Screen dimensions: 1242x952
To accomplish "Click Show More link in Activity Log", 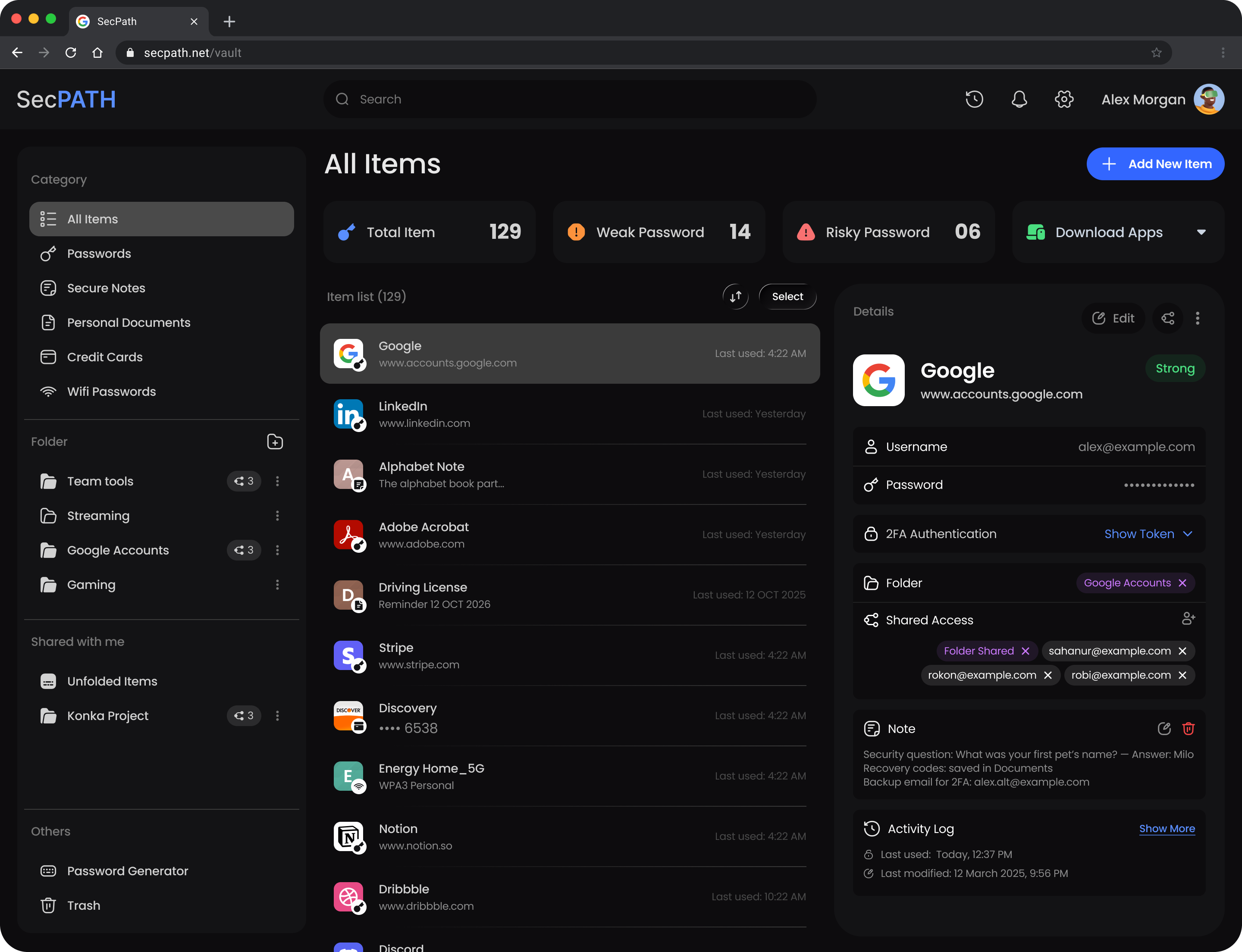I will pos(1167,828).
